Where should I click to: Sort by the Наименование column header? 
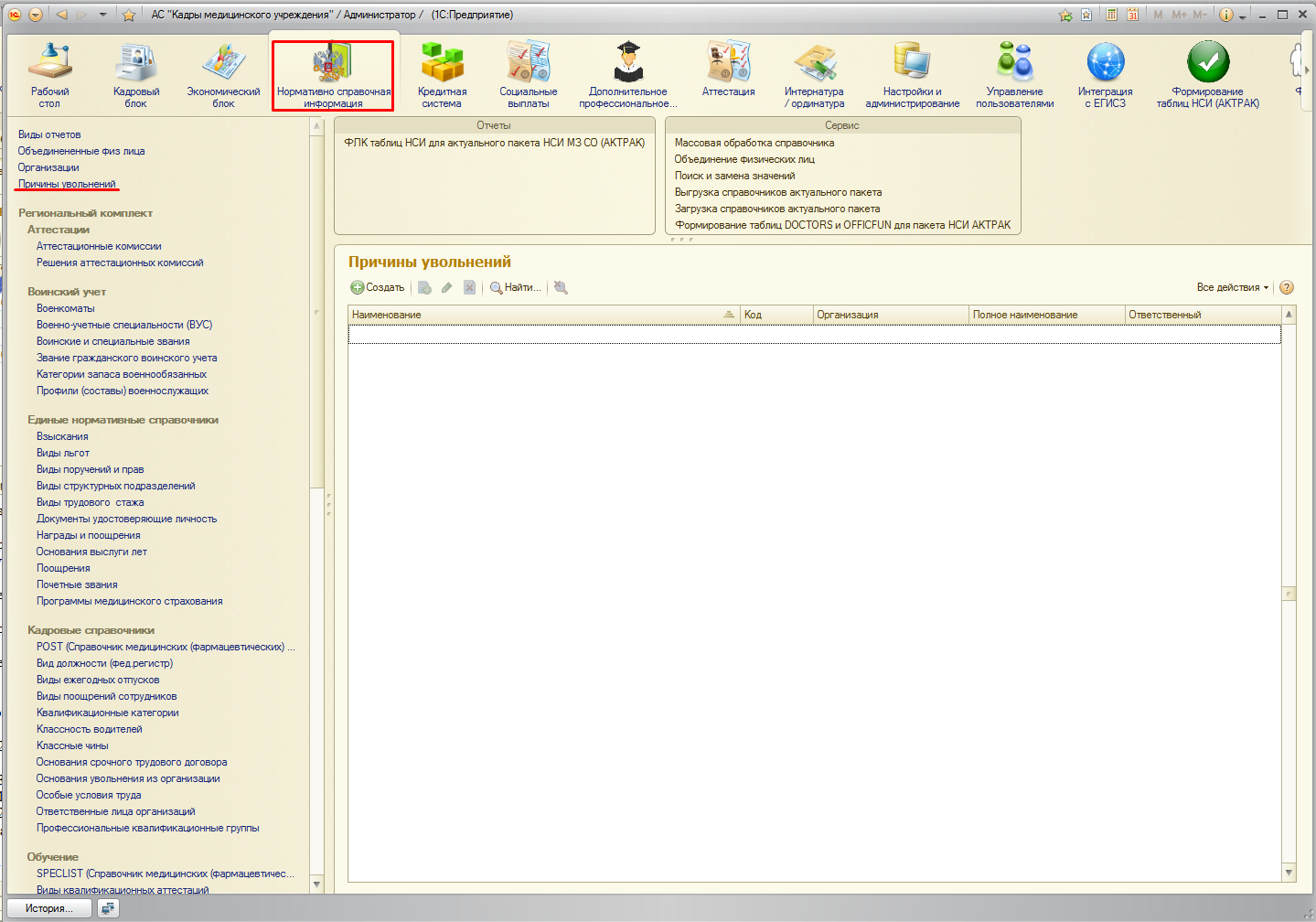point(540,315)
